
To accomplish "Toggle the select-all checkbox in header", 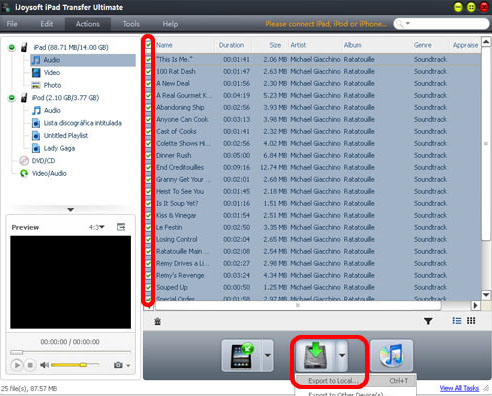I will (148, 45).
